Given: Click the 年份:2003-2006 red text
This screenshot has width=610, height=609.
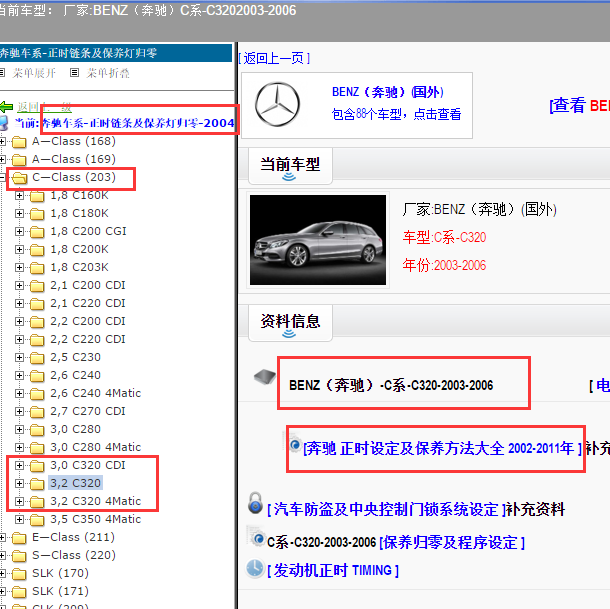Looking at the screenshot, I should (x=445, y=265).
